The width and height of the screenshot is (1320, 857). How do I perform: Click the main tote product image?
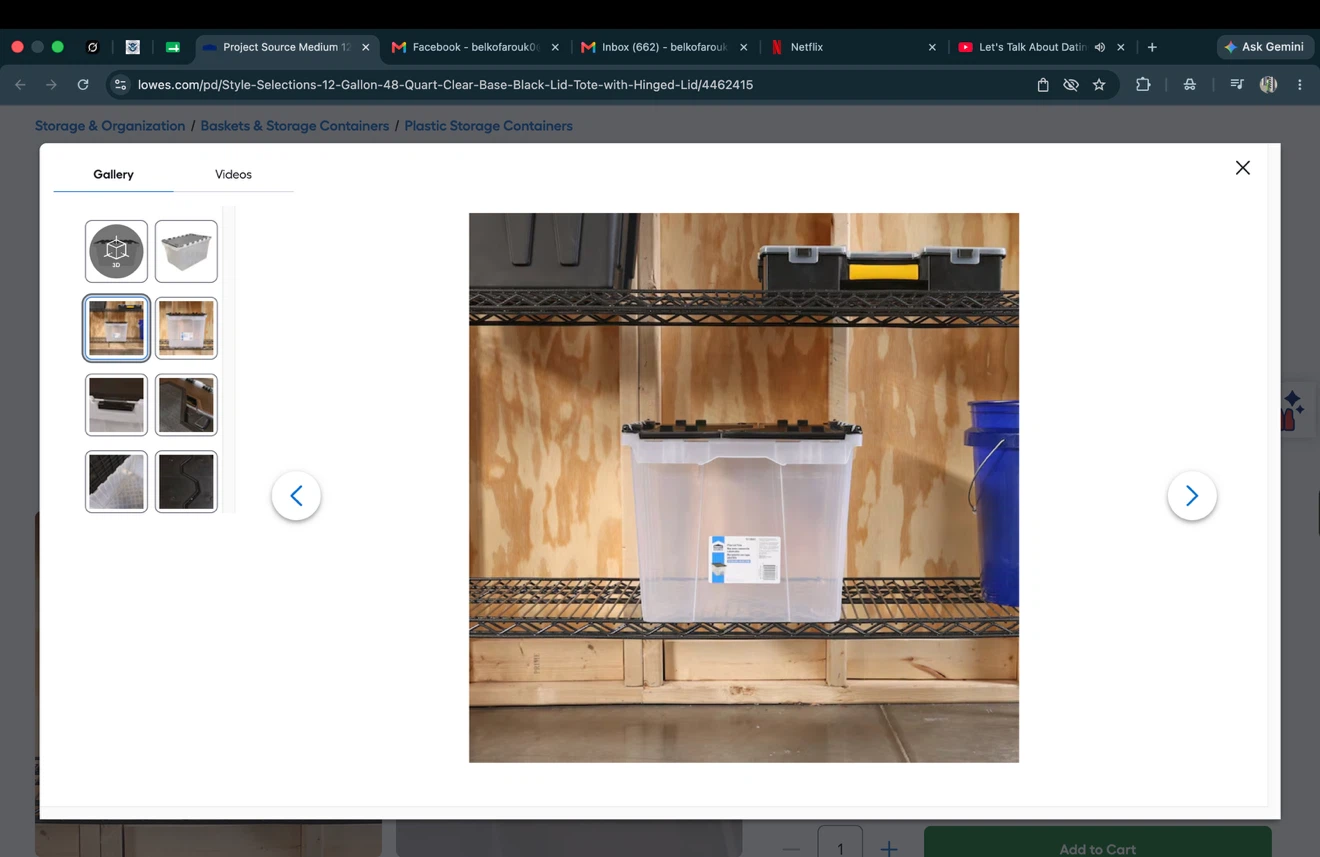[x=744, y=488]
